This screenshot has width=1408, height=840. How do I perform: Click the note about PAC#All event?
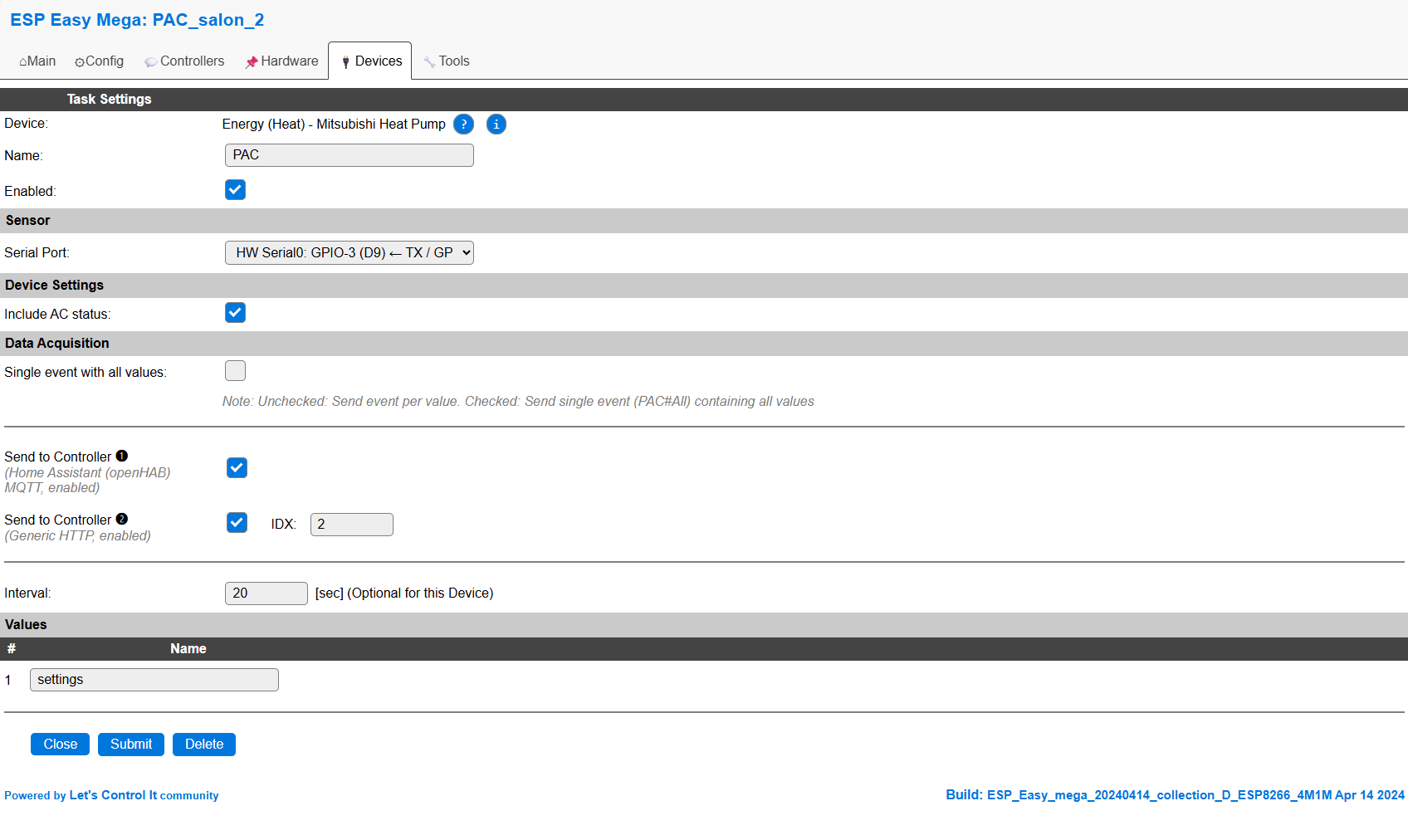tap(518, 402)
